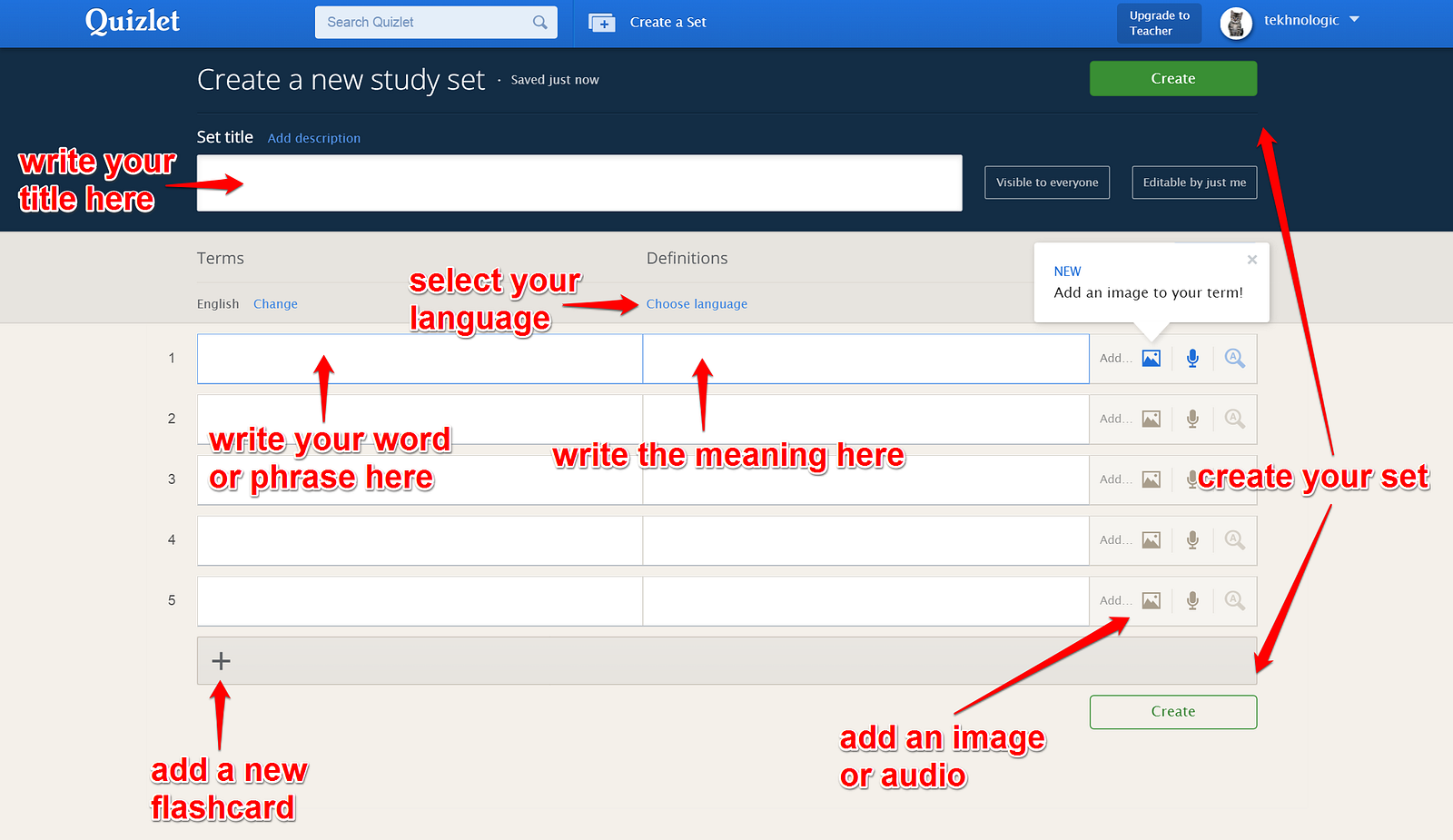Click the Create a new study set heading
Screen dimensions: 1453x840
(341, 80)
